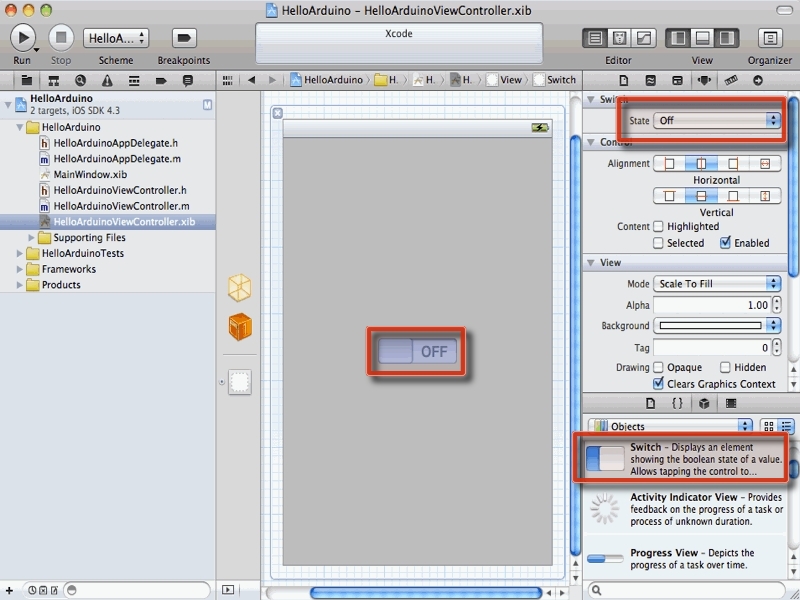
Task: Show the Size inspector
Action: pyautogui.click(x=731, y=80)
